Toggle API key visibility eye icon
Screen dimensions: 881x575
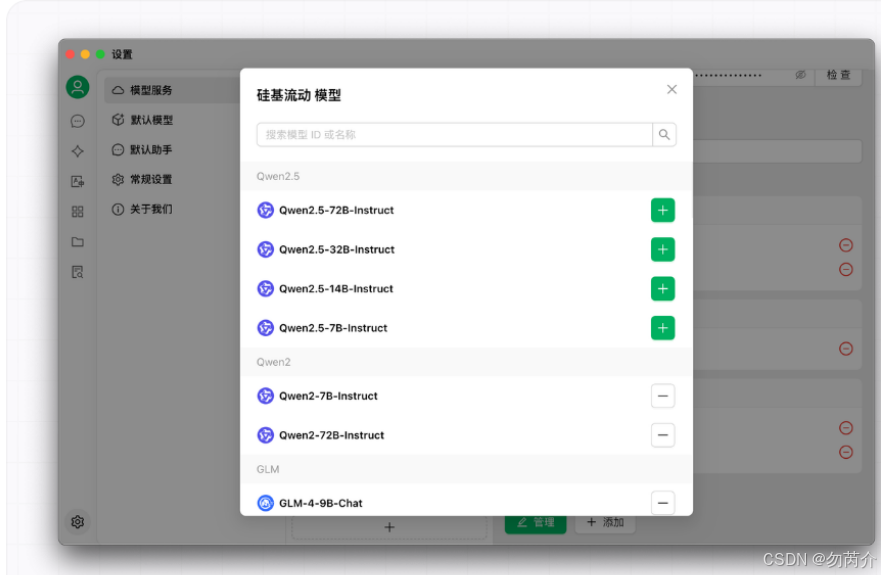pos(800,75)
